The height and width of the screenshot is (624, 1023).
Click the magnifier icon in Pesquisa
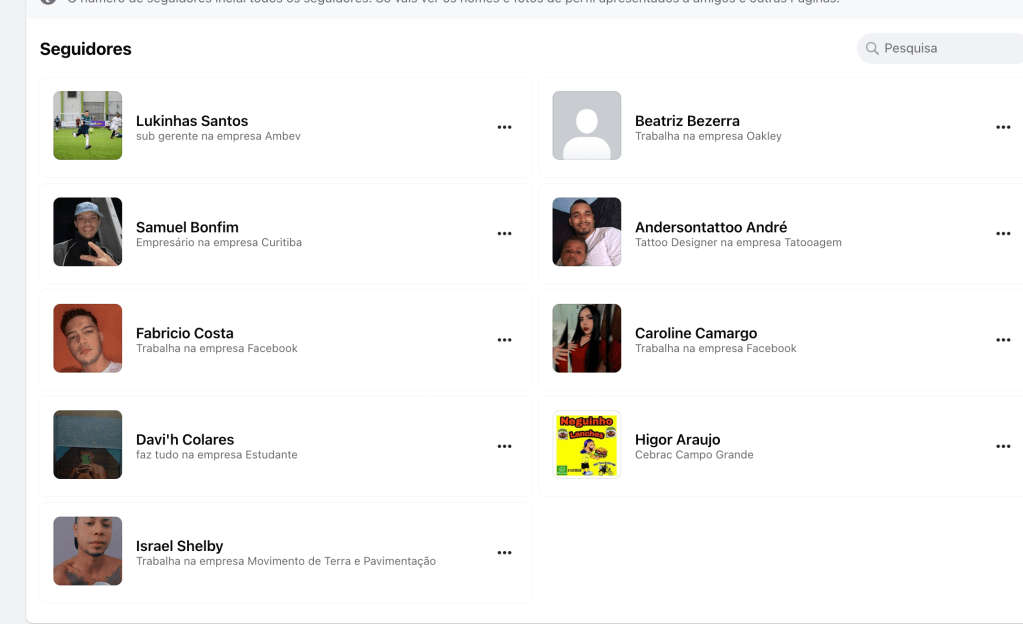tap(872, 48)
